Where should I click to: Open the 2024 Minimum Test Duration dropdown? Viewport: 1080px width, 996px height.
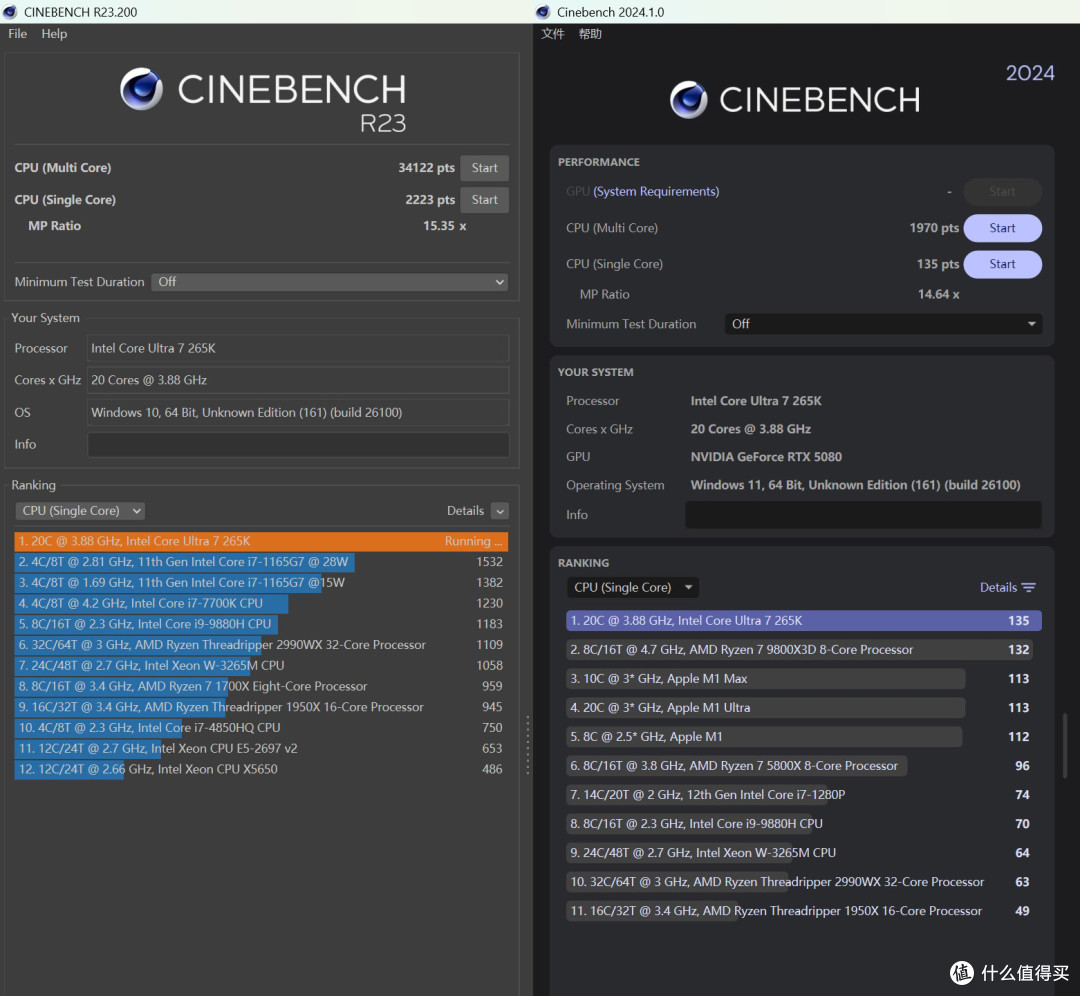pyautogui.click(x=883, y=324)
